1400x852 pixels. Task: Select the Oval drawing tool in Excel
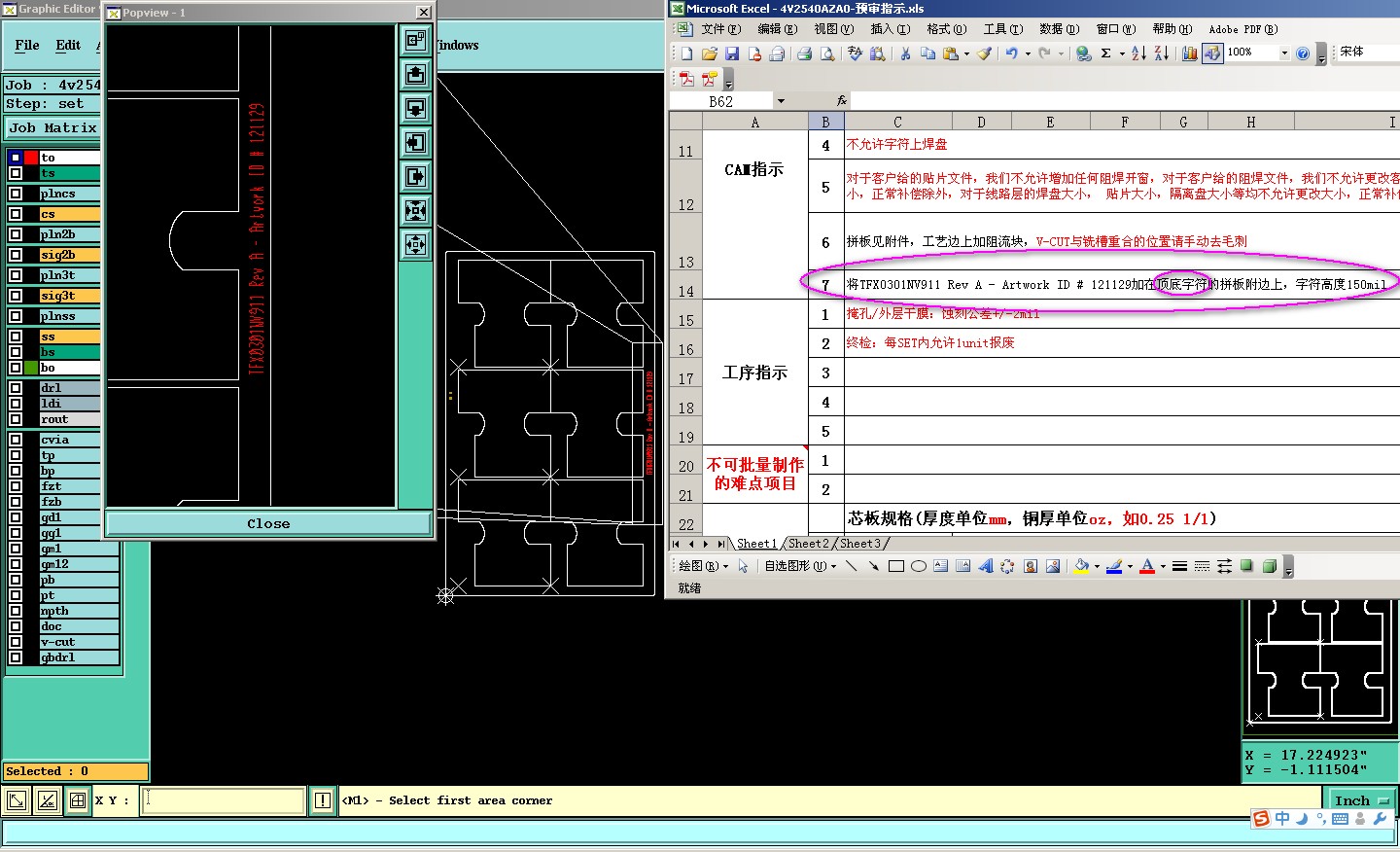click(x=918, y=566)
